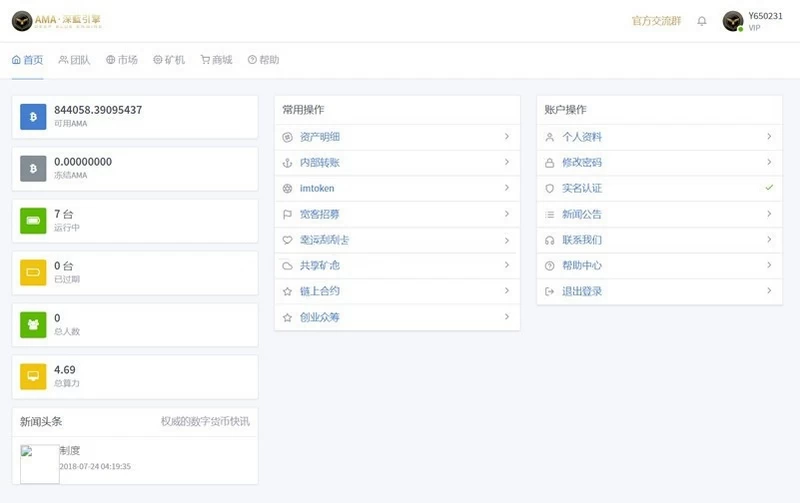Click the 4.69 total hashrate value
800x503 pixels.
tap(65, 370)
